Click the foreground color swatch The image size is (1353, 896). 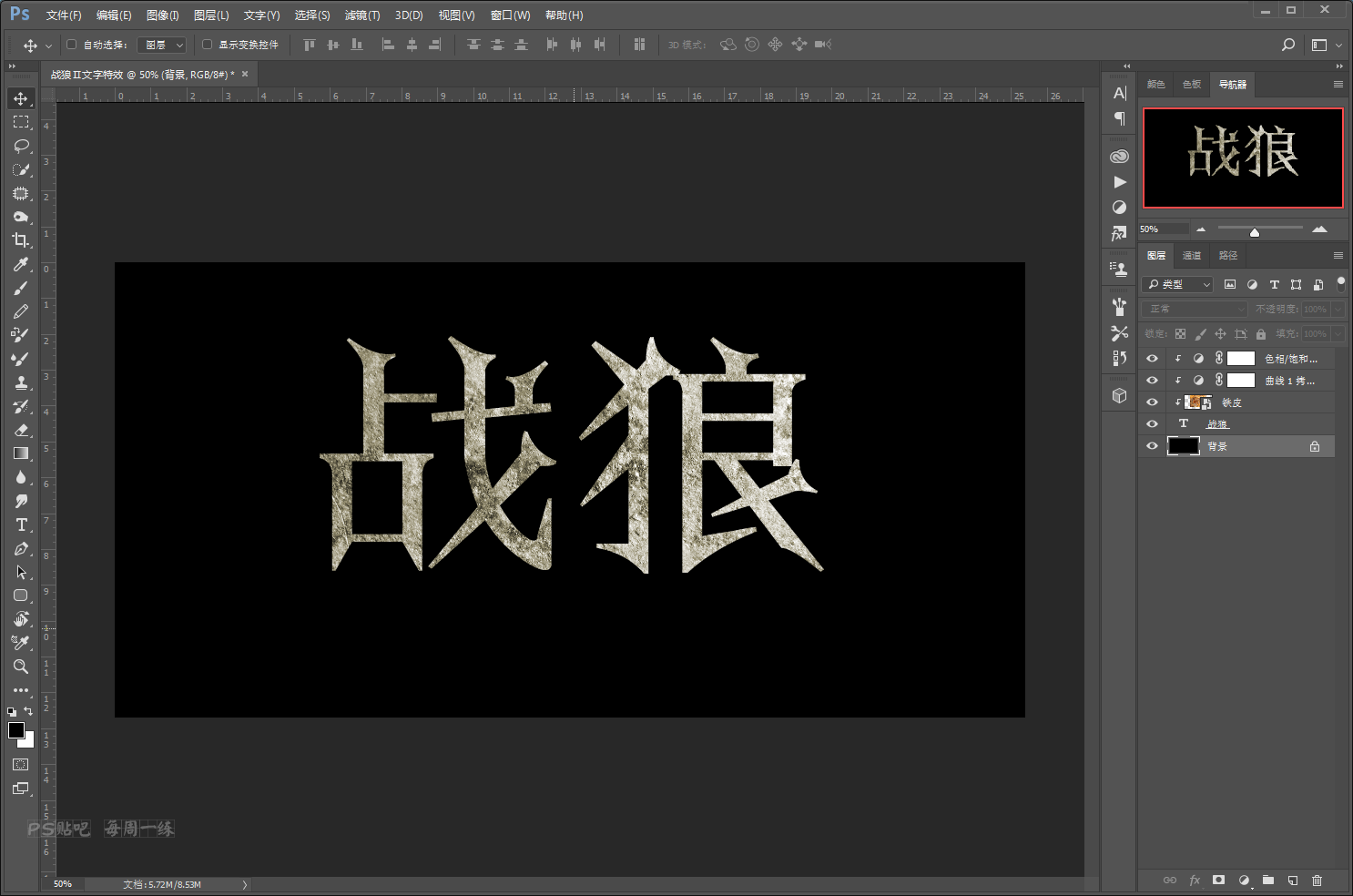coord(16,730)
